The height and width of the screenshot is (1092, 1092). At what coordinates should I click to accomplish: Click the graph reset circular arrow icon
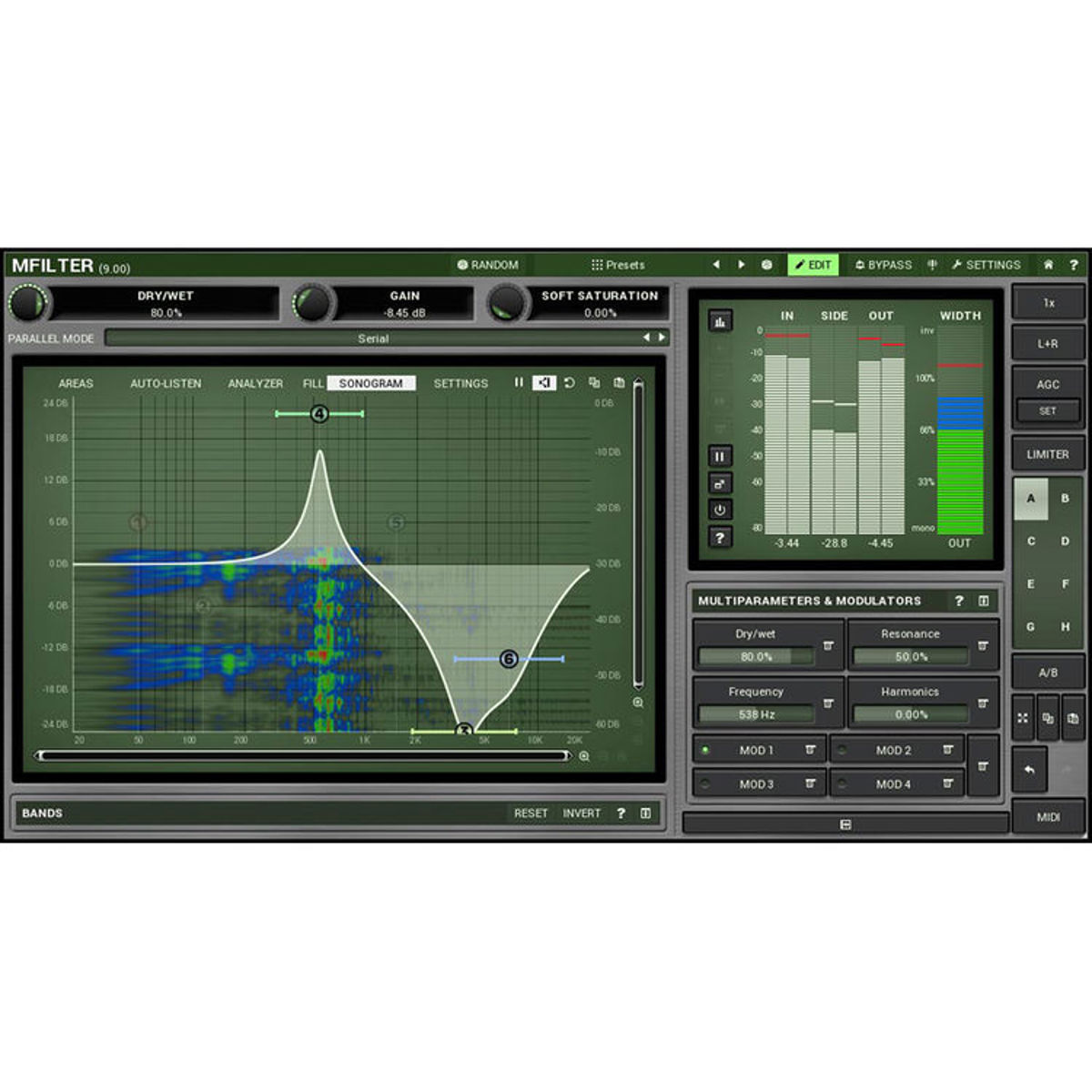[570, 383]
